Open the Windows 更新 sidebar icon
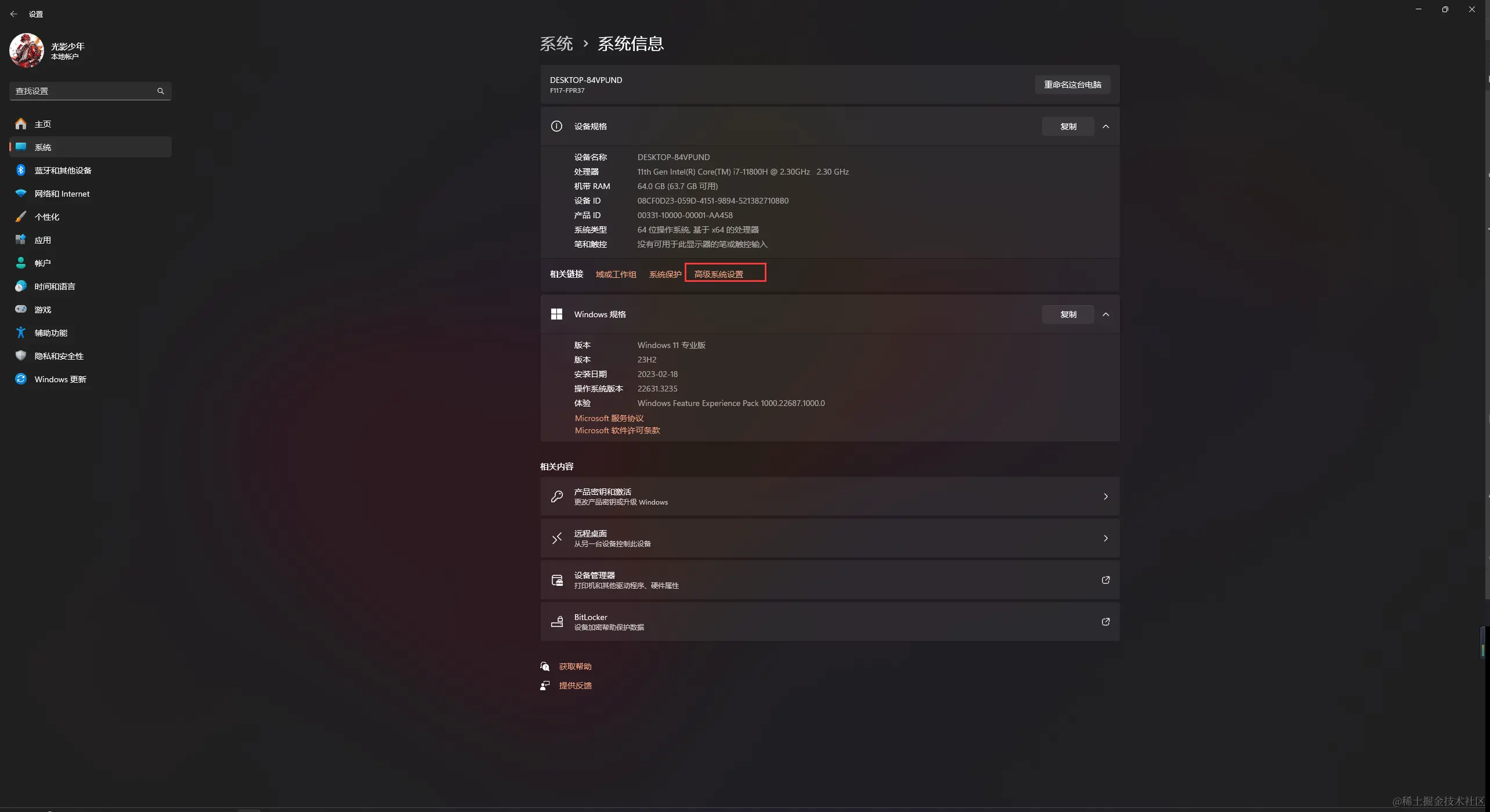Viewport: 1490px width, 812px height. 21,379
